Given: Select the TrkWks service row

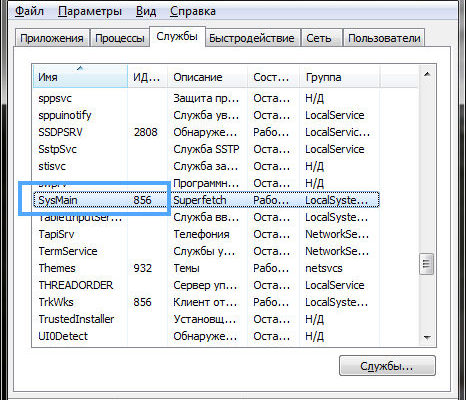Looking at the screenshot, I should coord(206,302).
